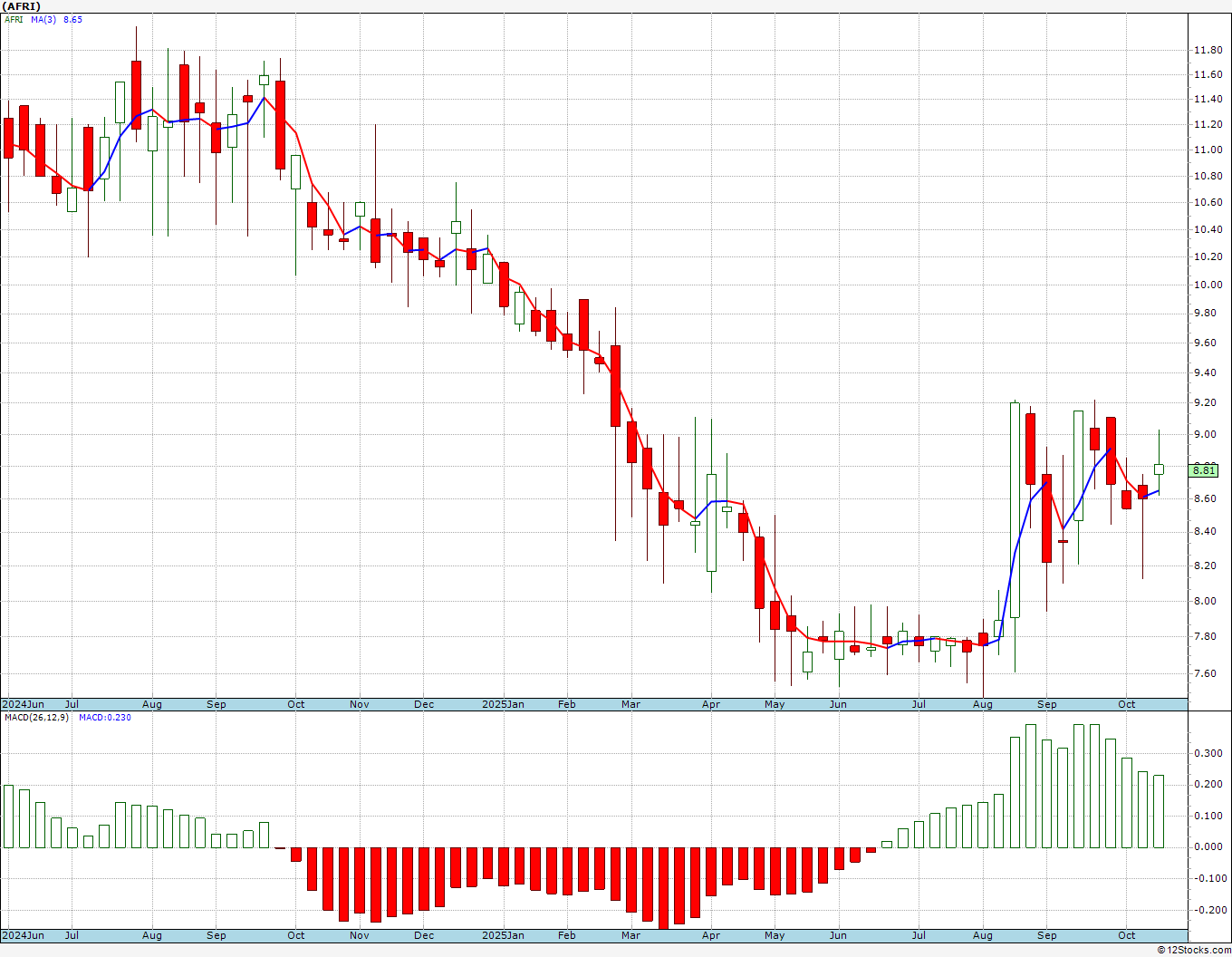Click the 8.65 moving average value
This screenshot has height=957, width=1232.
tap(73, 19)
